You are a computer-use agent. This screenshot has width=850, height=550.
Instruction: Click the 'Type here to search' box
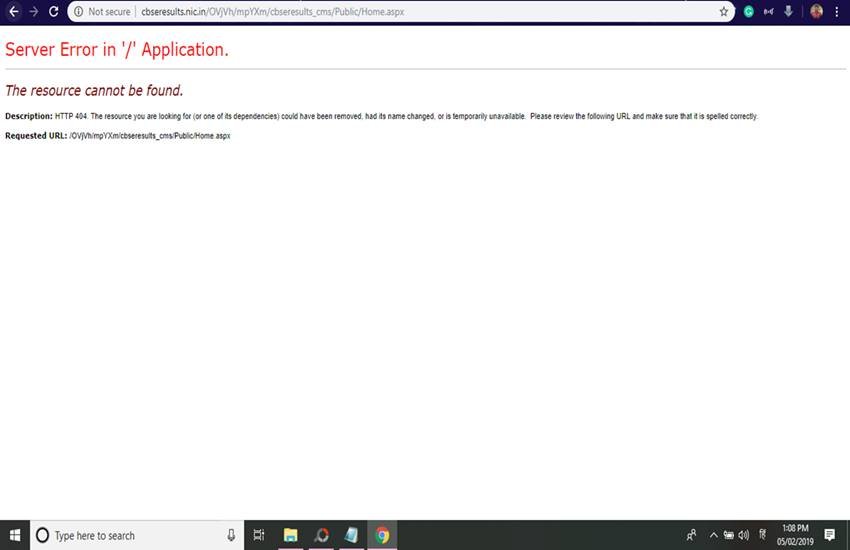[137, 535]
